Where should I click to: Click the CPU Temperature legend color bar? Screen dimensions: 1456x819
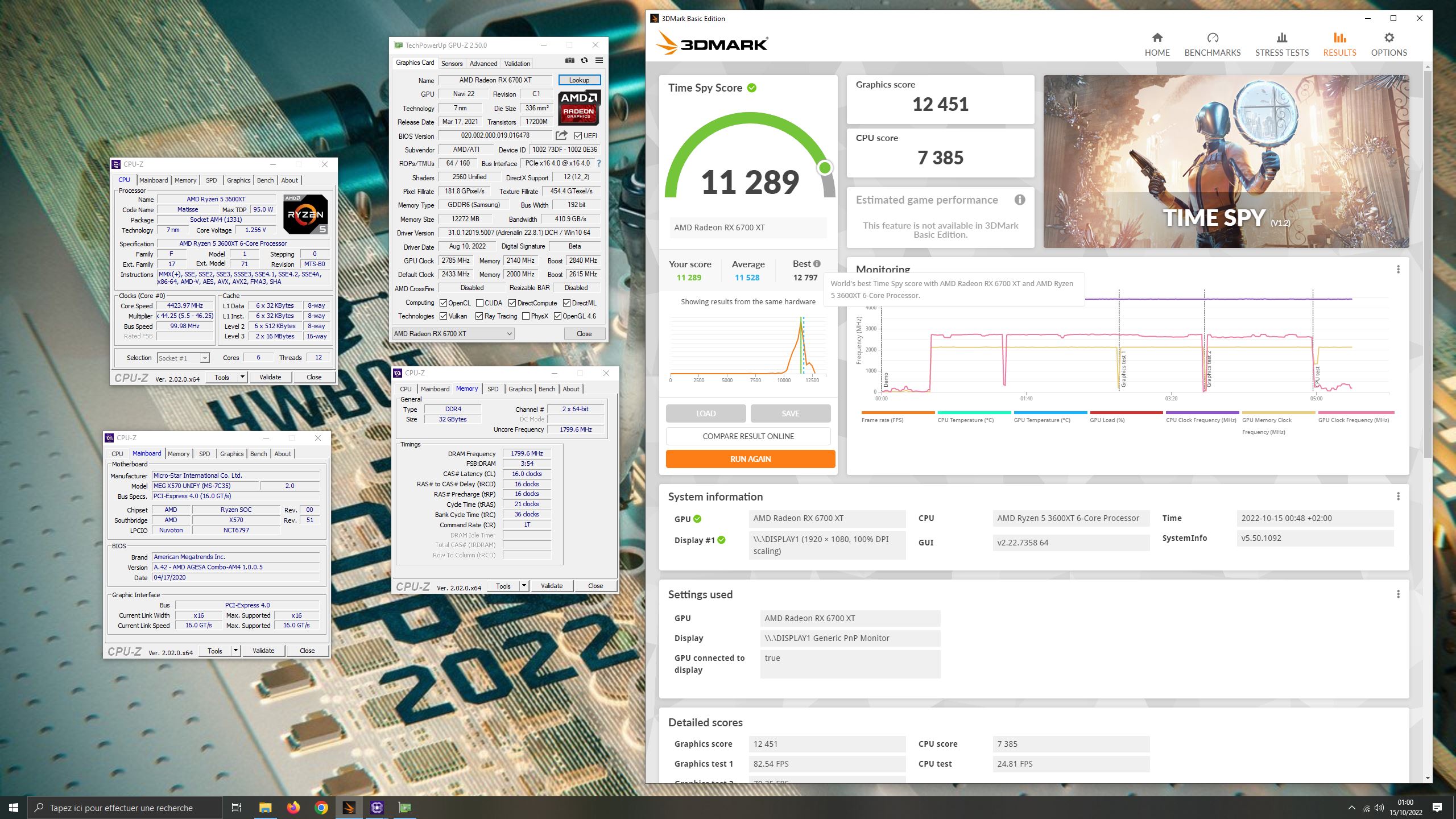(x=974, y=412)
